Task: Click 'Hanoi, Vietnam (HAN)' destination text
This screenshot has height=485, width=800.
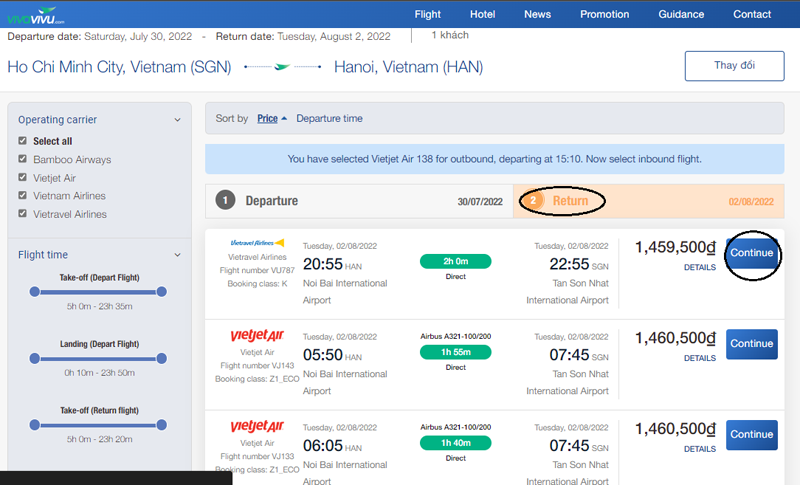Action: point(408,67)
